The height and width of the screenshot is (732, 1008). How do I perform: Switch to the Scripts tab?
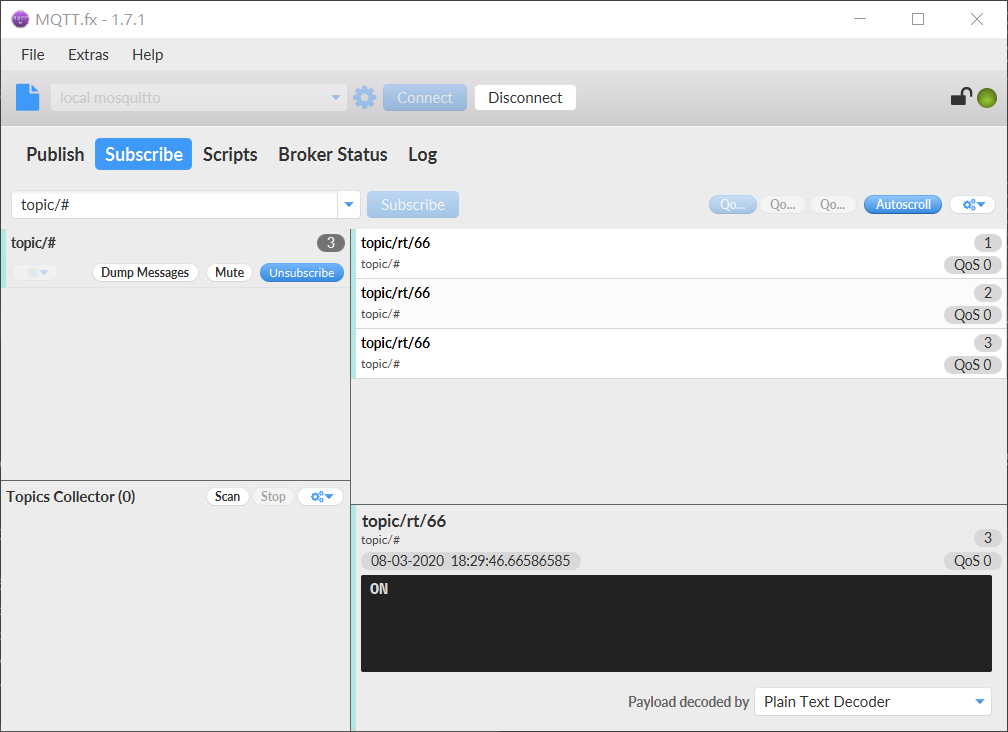click(230, 154)
